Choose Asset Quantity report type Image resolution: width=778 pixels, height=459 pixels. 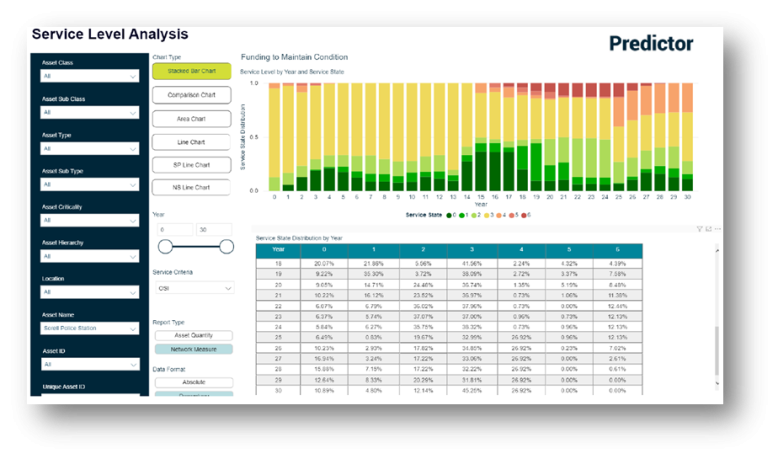click(x=194, y=335)
